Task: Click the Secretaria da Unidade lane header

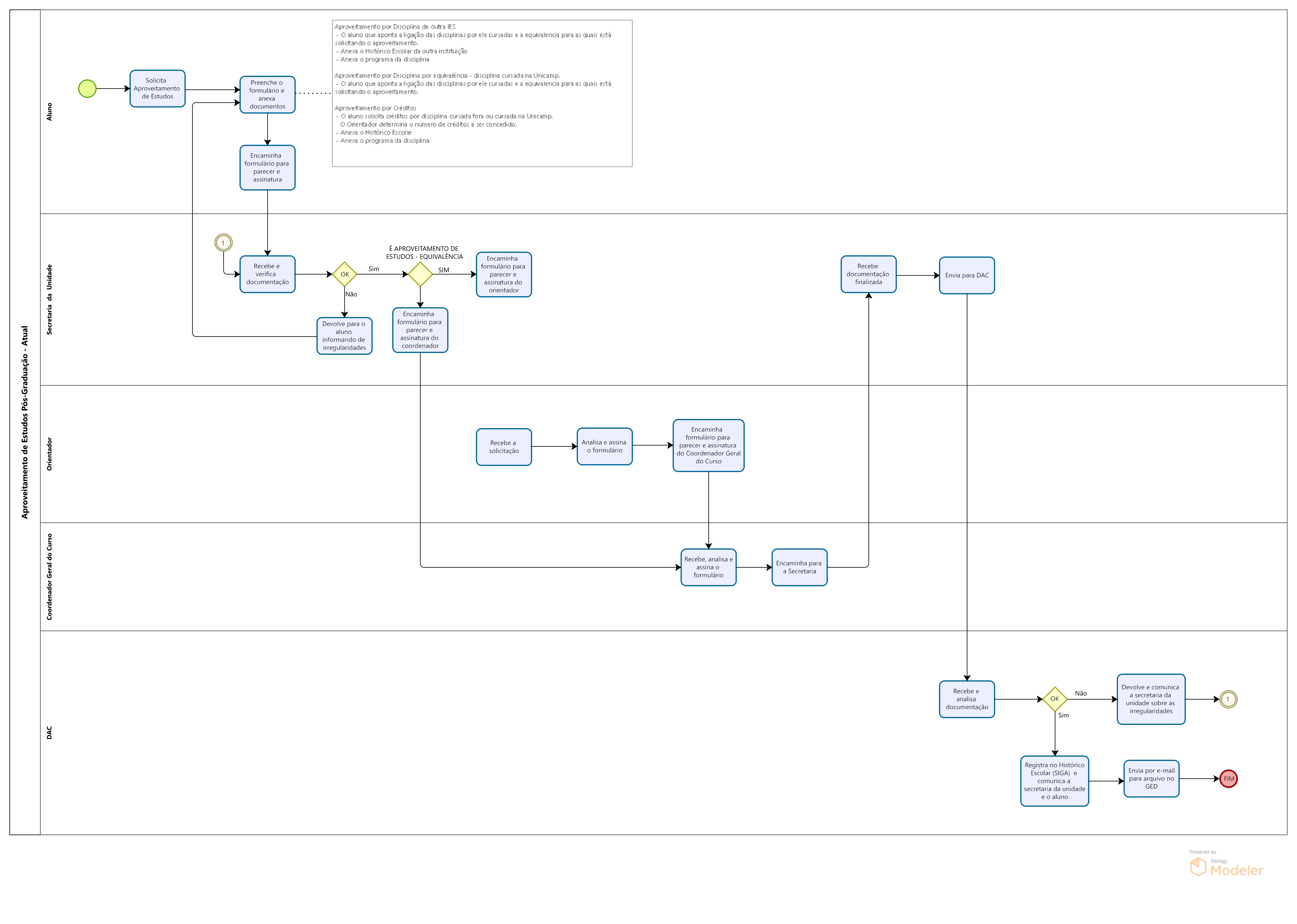Action: 49,299
